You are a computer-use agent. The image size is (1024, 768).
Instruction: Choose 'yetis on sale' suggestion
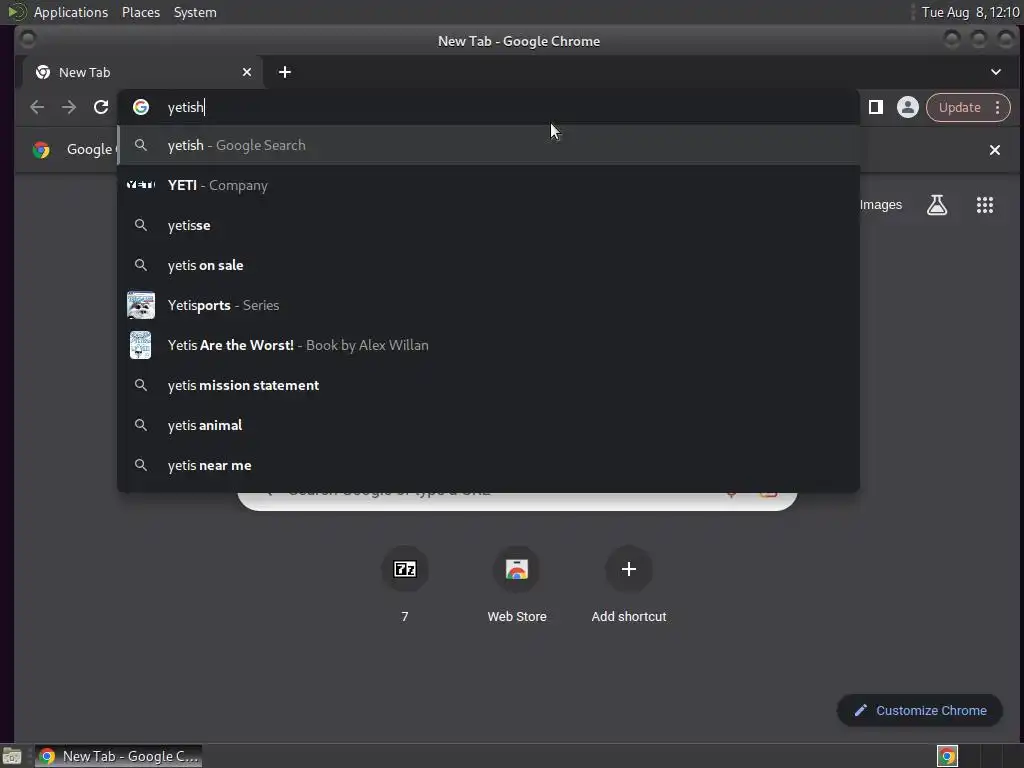[x=488, y=265]
